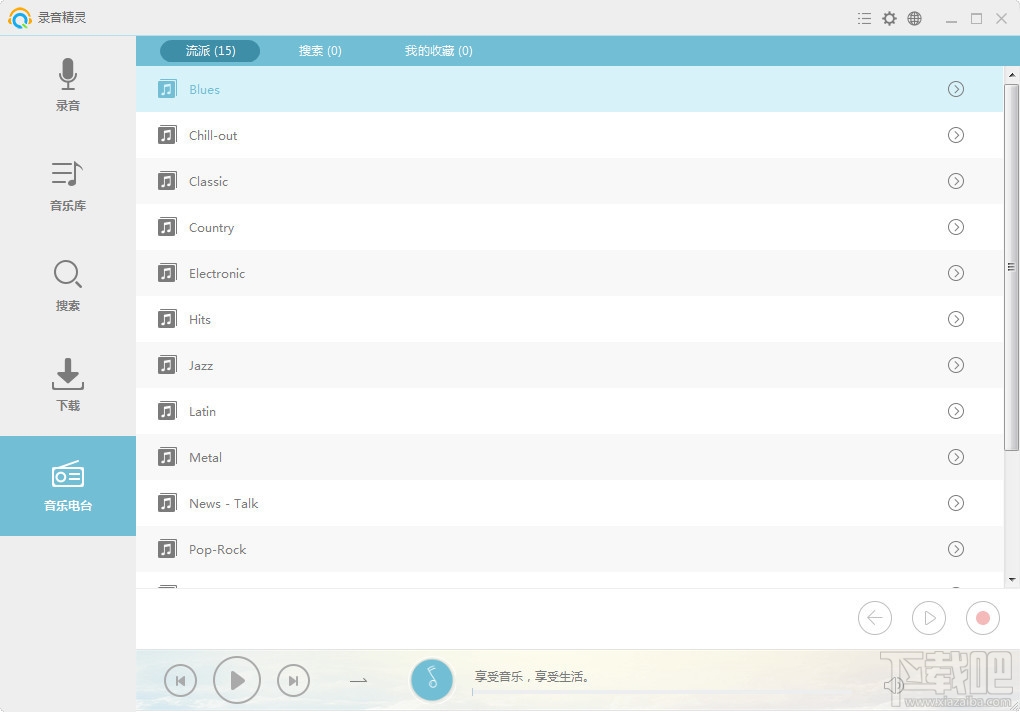Click the music note icon beside Blues

(x=166, y=89)
